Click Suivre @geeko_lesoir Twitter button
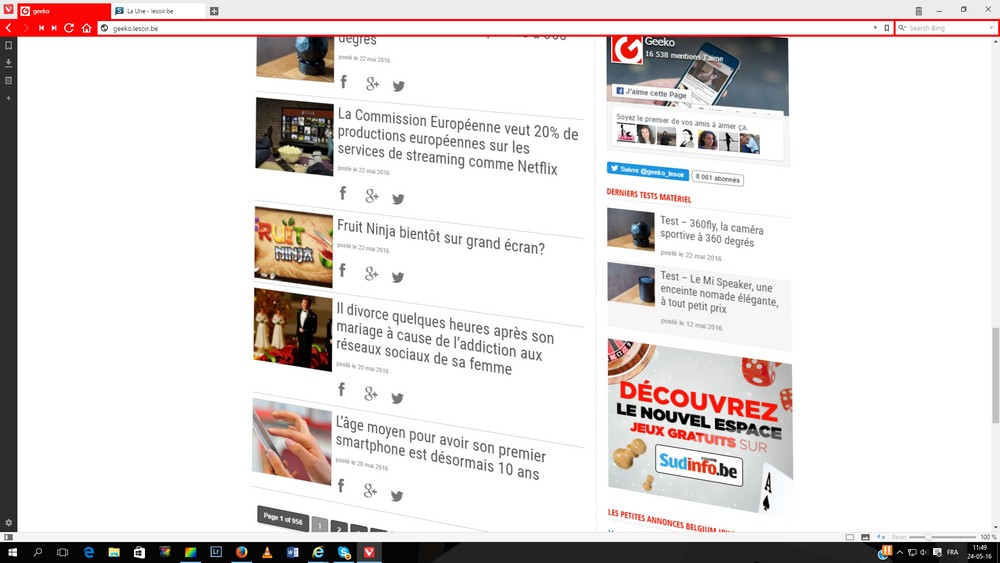This screenshot has height=563, width=1000. click(x=647, y=171)
